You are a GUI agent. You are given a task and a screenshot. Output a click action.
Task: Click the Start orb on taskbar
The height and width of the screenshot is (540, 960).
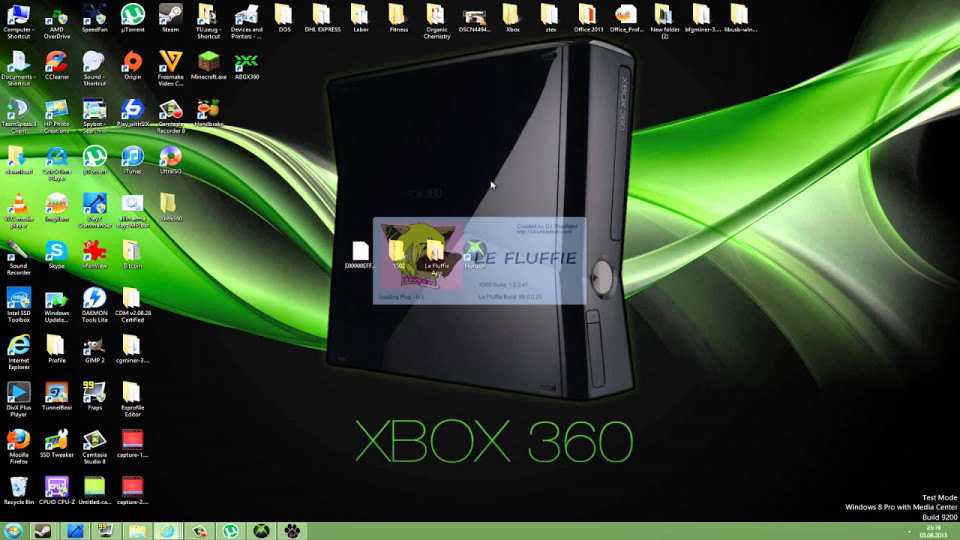coord(13,531)
